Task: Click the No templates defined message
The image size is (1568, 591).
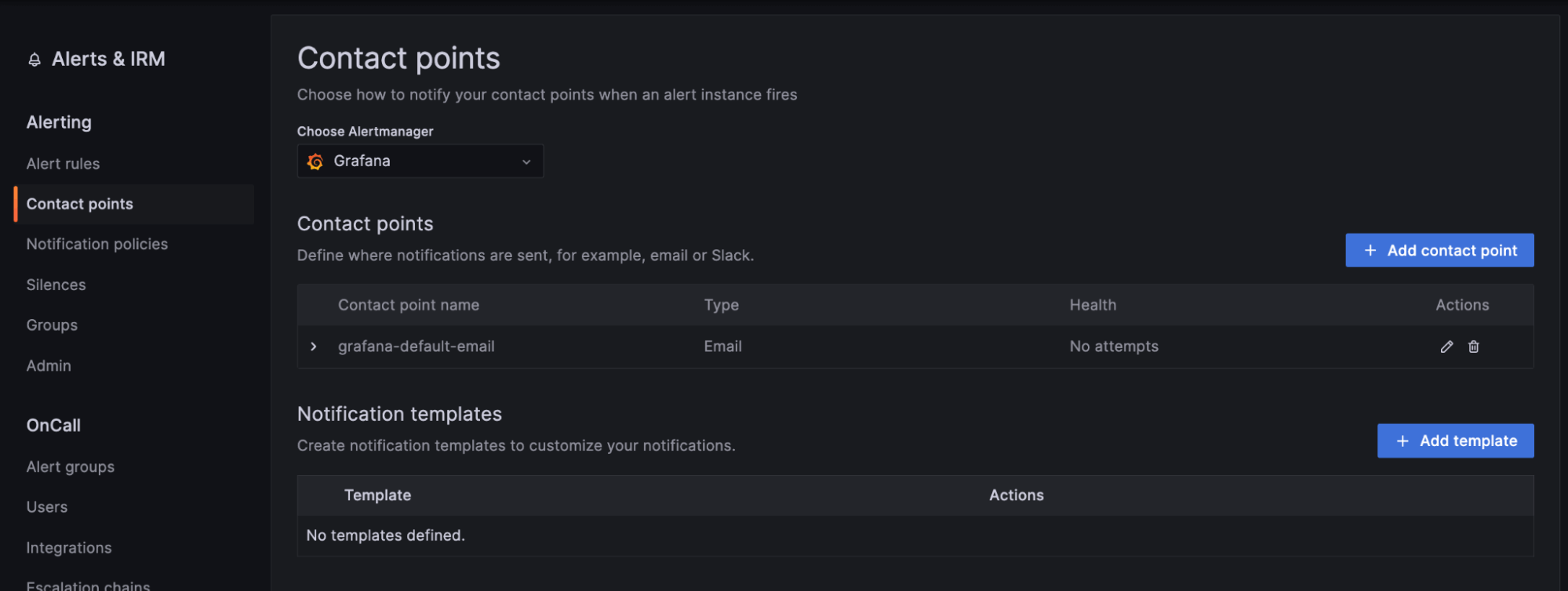Action: pos(386,535)
